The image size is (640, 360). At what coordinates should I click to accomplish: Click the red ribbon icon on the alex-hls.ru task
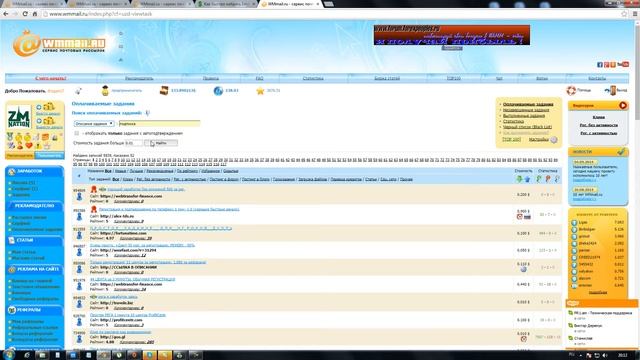tap(93, 209)
